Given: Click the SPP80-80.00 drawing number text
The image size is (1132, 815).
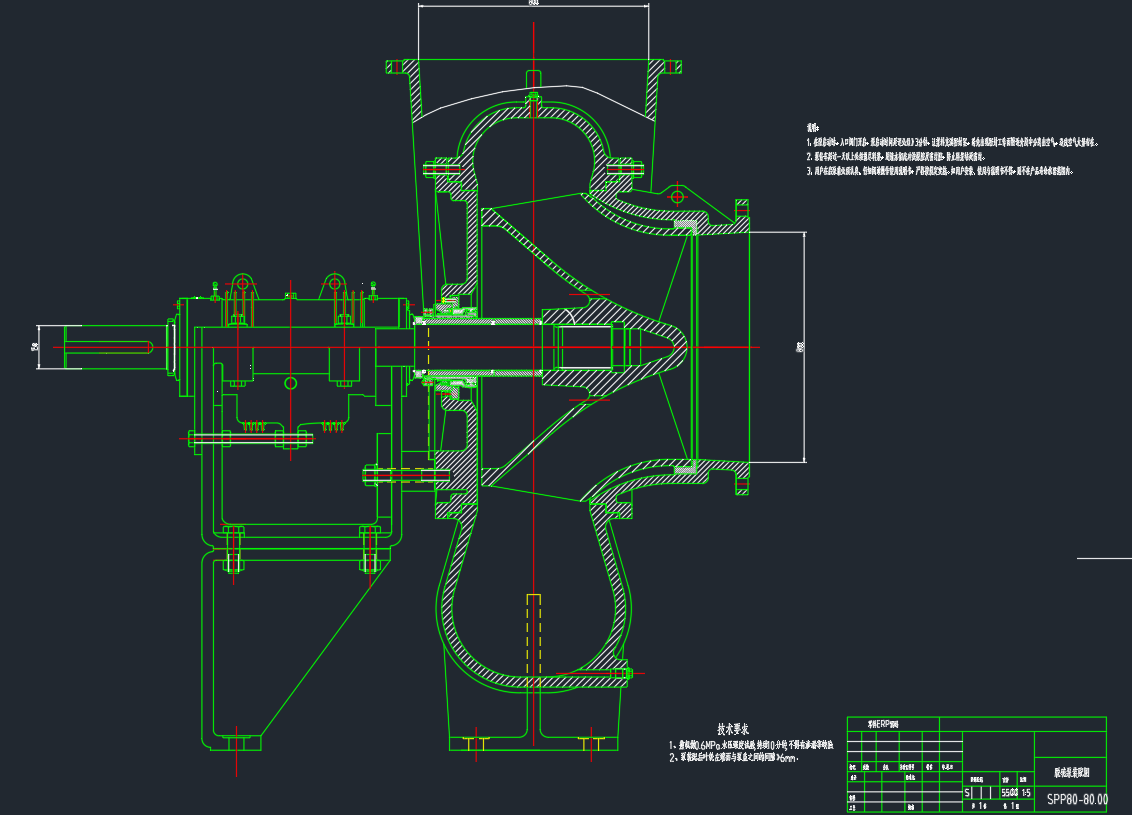Looking at the screenshot, I should tap(1077, 800).
